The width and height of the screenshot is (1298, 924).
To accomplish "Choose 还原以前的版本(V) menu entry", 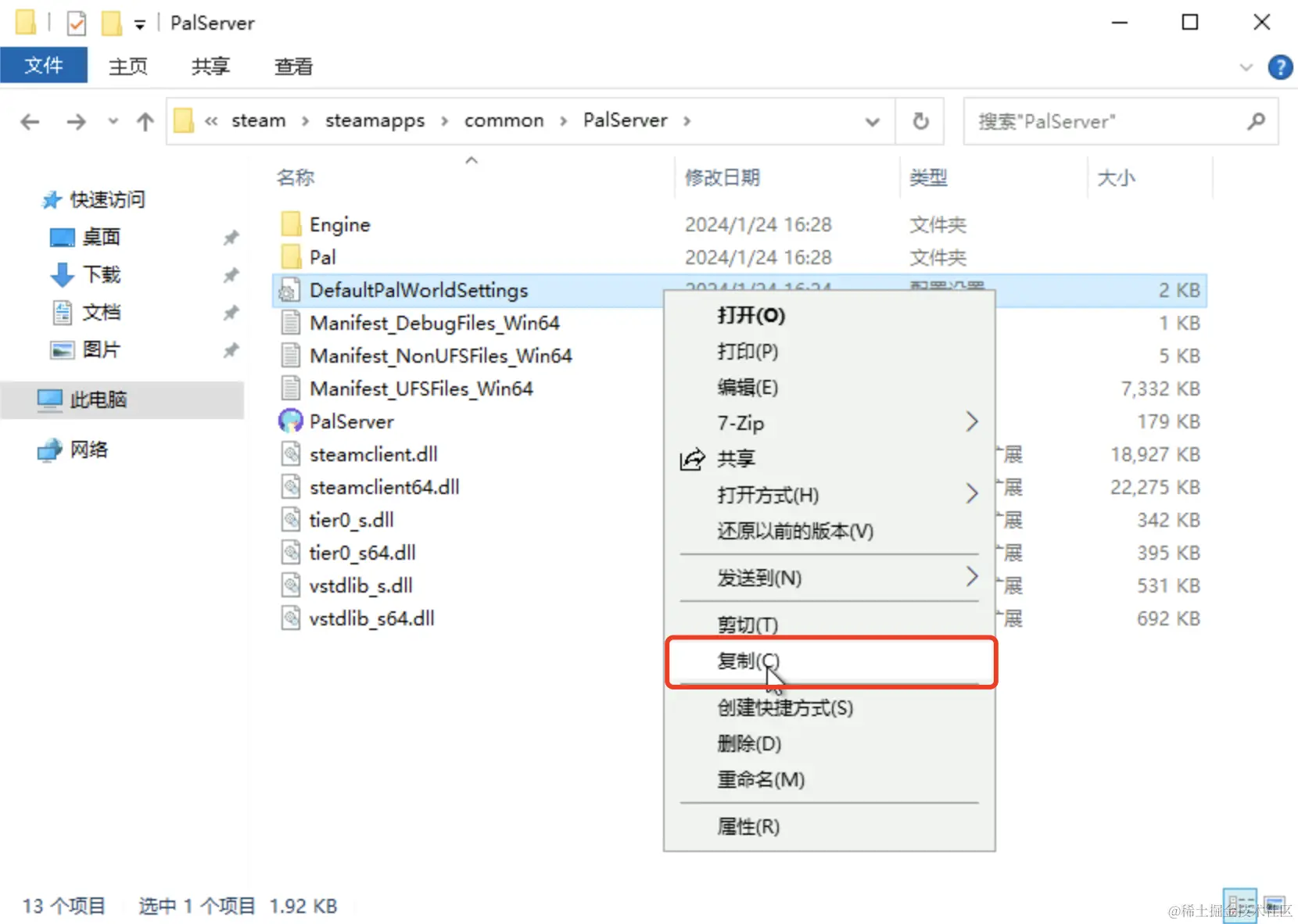I will pyautogui.click(x=830, y=531).
